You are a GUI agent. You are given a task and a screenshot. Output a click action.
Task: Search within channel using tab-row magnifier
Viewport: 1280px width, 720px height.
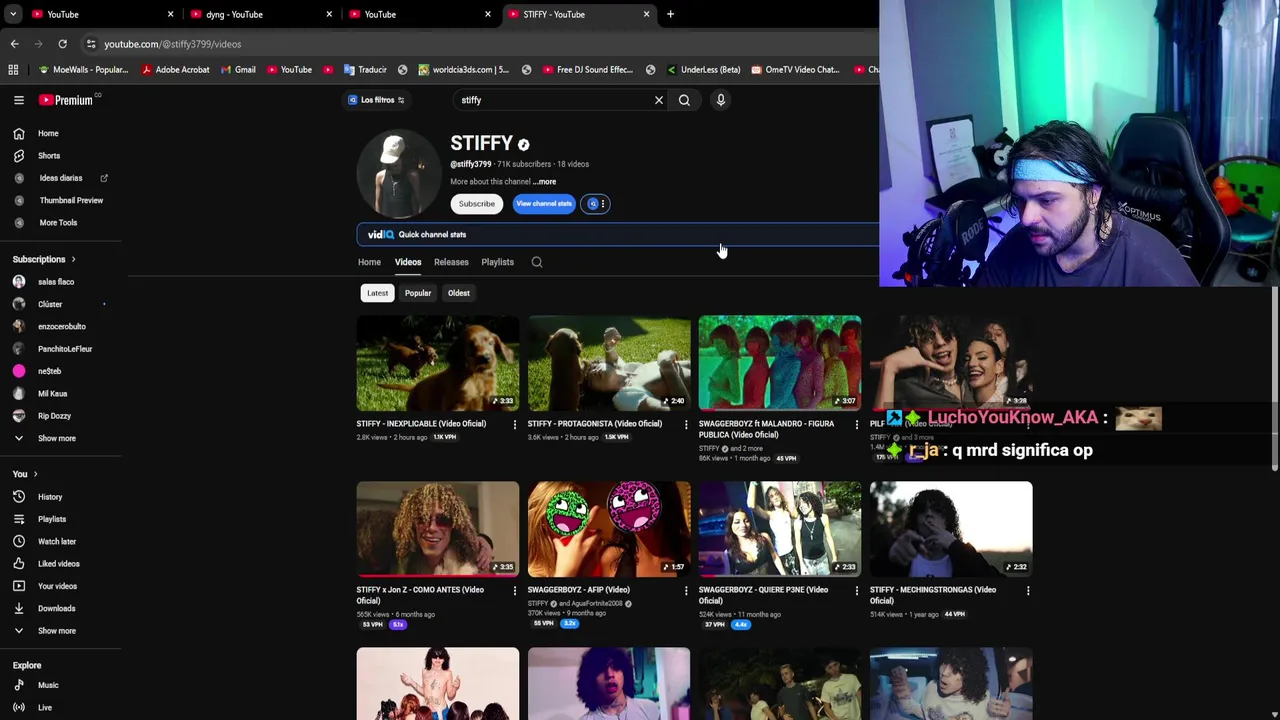537,262
